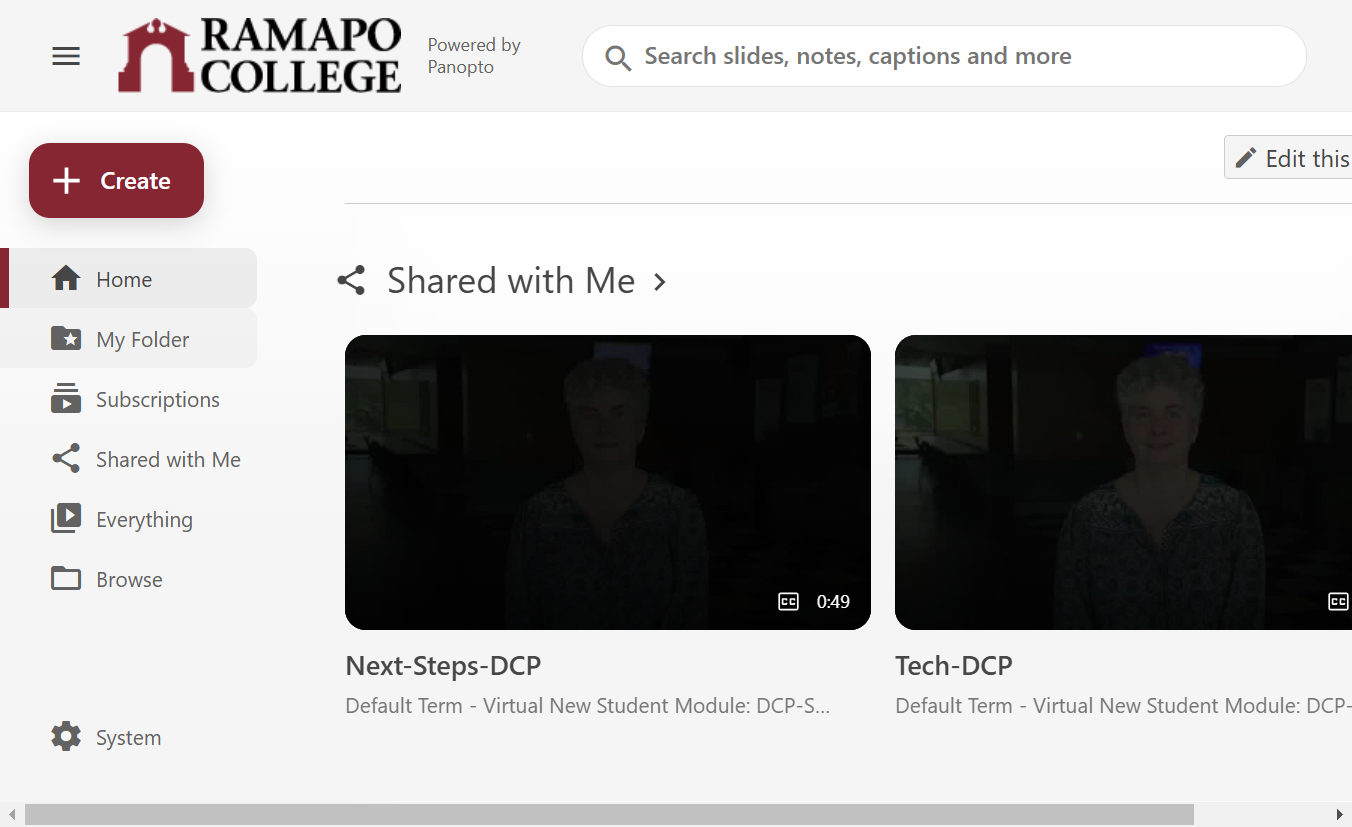Image resolution: width=1352 pixels, height=827 pixels.
Task: Open Browse in sidebar
Action: click(x=129, y=579)
